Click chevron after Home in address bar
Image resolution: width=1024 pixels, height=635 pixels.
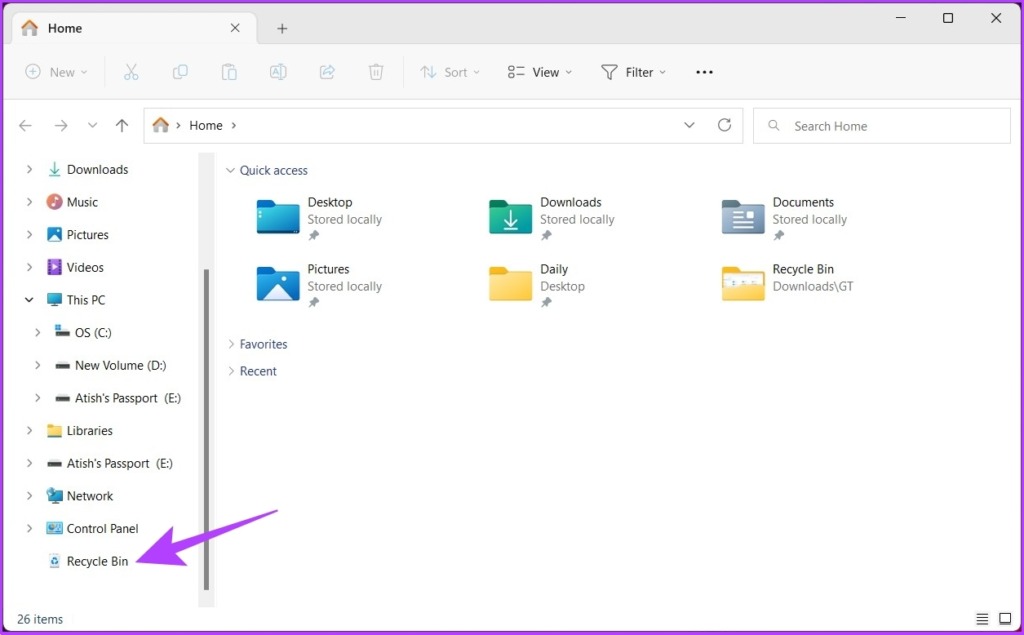tap(234, 125)
